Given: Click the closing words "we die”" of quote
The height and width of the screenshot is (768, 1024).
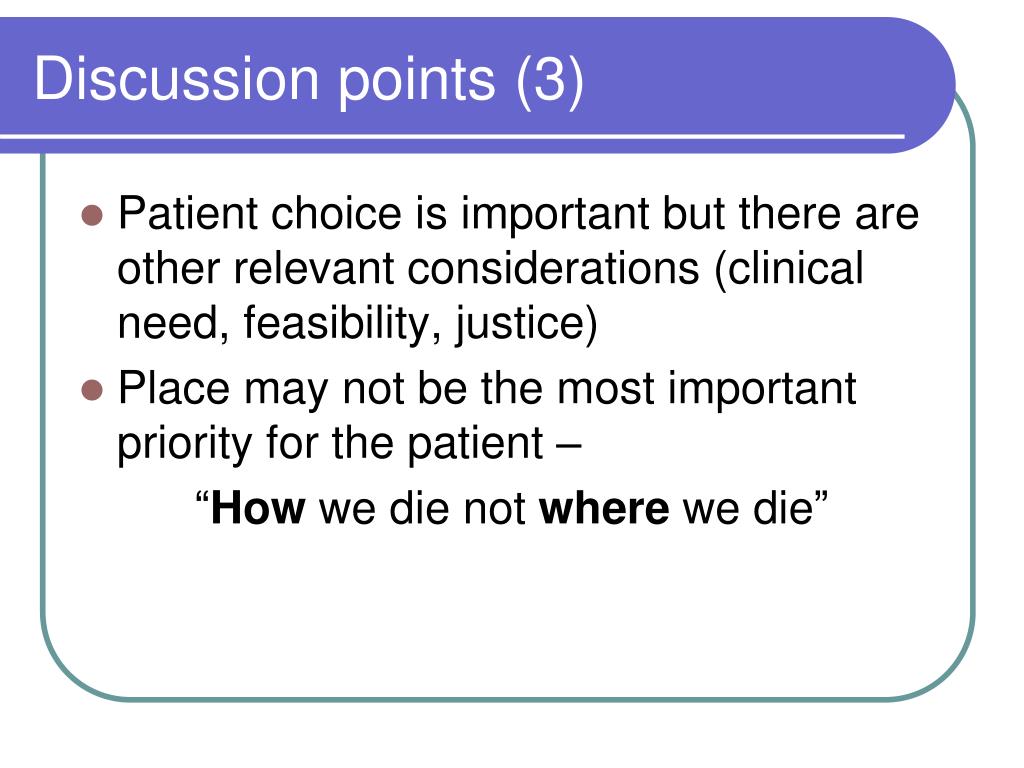Looking at the screenshot, I should (x=756, y=507).
